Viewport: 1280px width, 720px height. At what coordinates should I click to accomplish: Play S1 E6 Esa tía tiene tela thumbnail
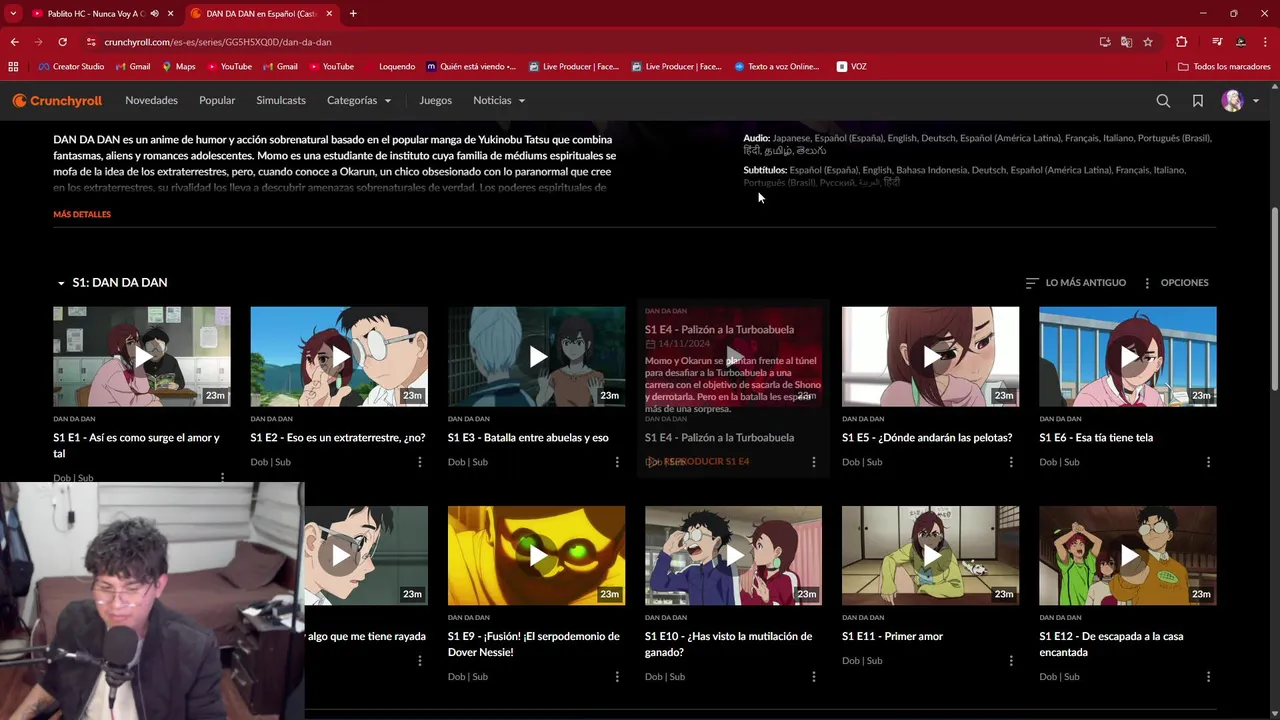click(1128, 356)
